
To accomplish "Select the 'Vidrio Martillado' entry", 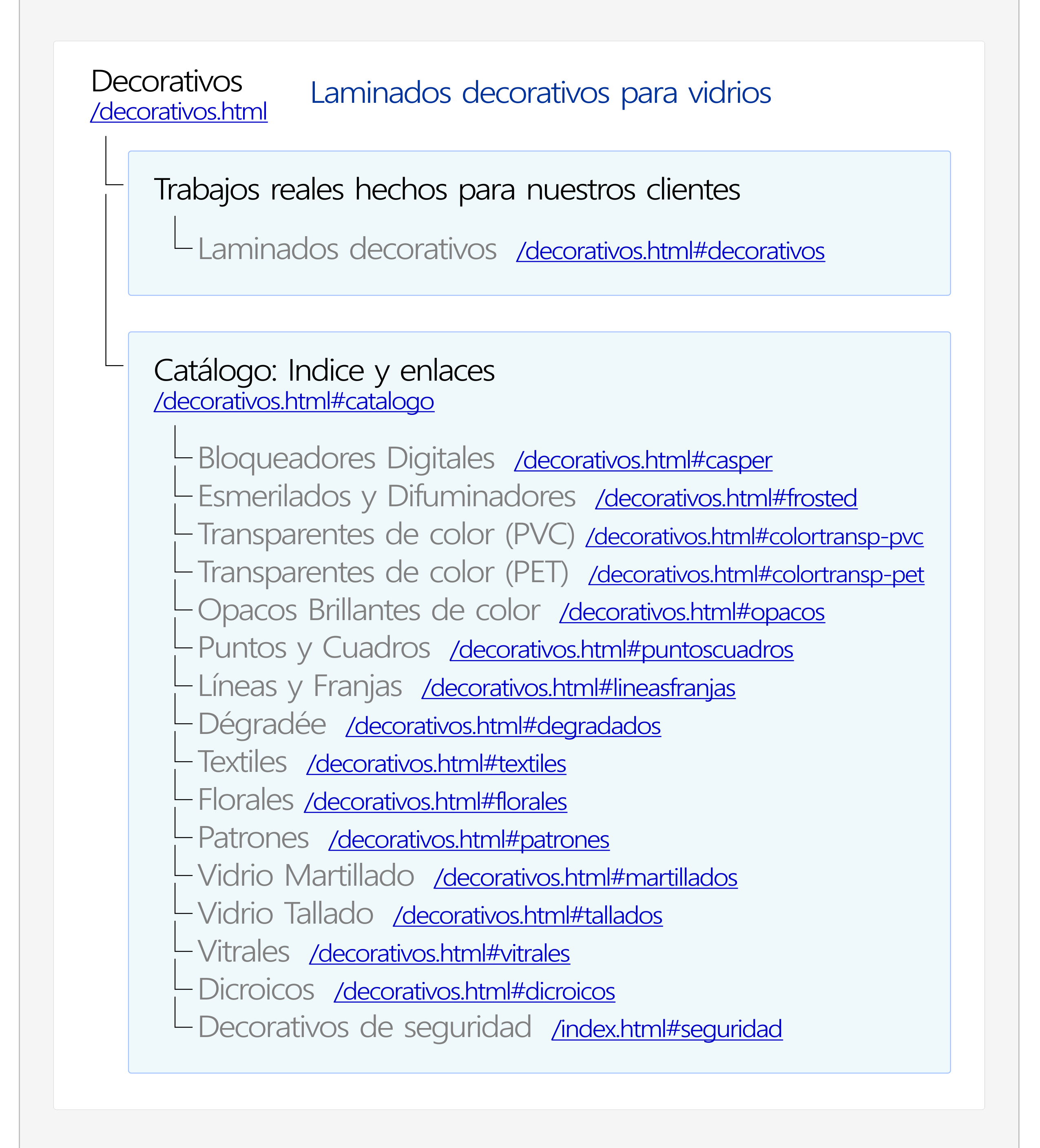I will tap(306, 876).
